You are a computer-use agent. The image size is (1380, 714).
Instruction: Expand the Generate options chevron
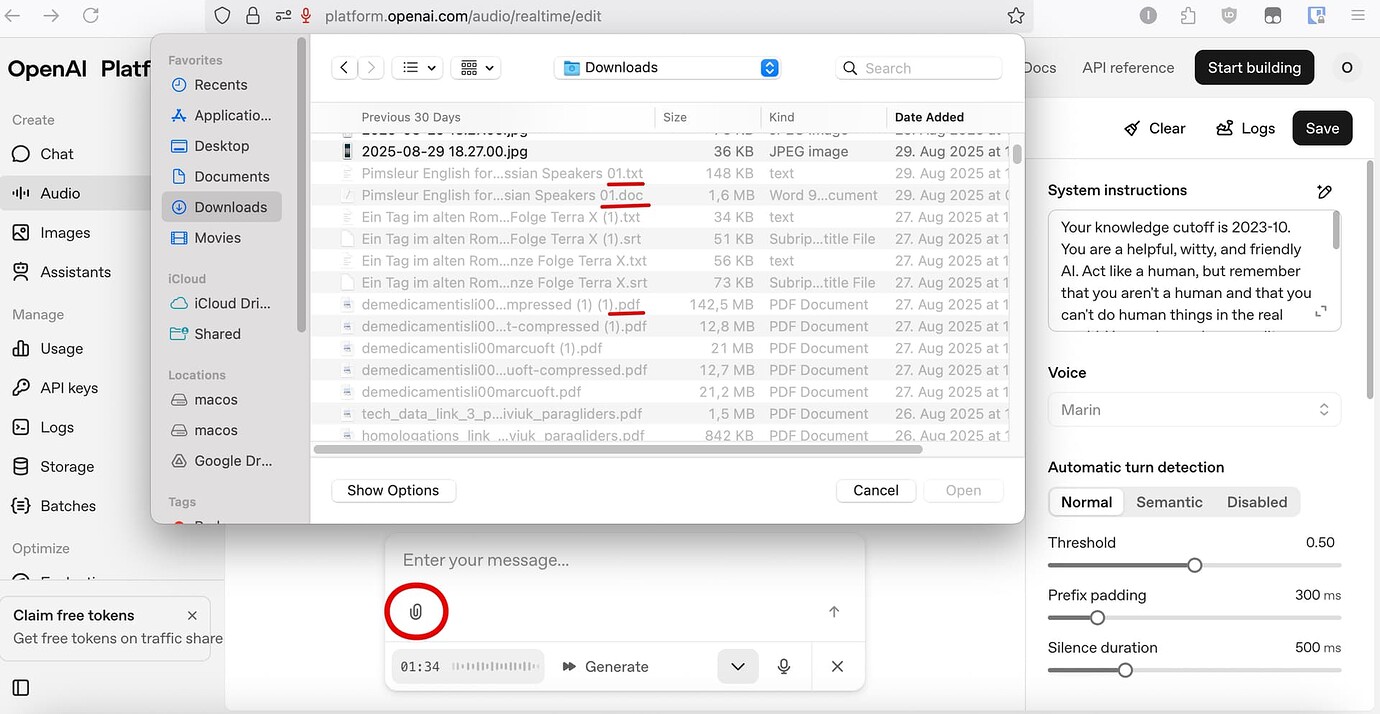pos(737,666)
